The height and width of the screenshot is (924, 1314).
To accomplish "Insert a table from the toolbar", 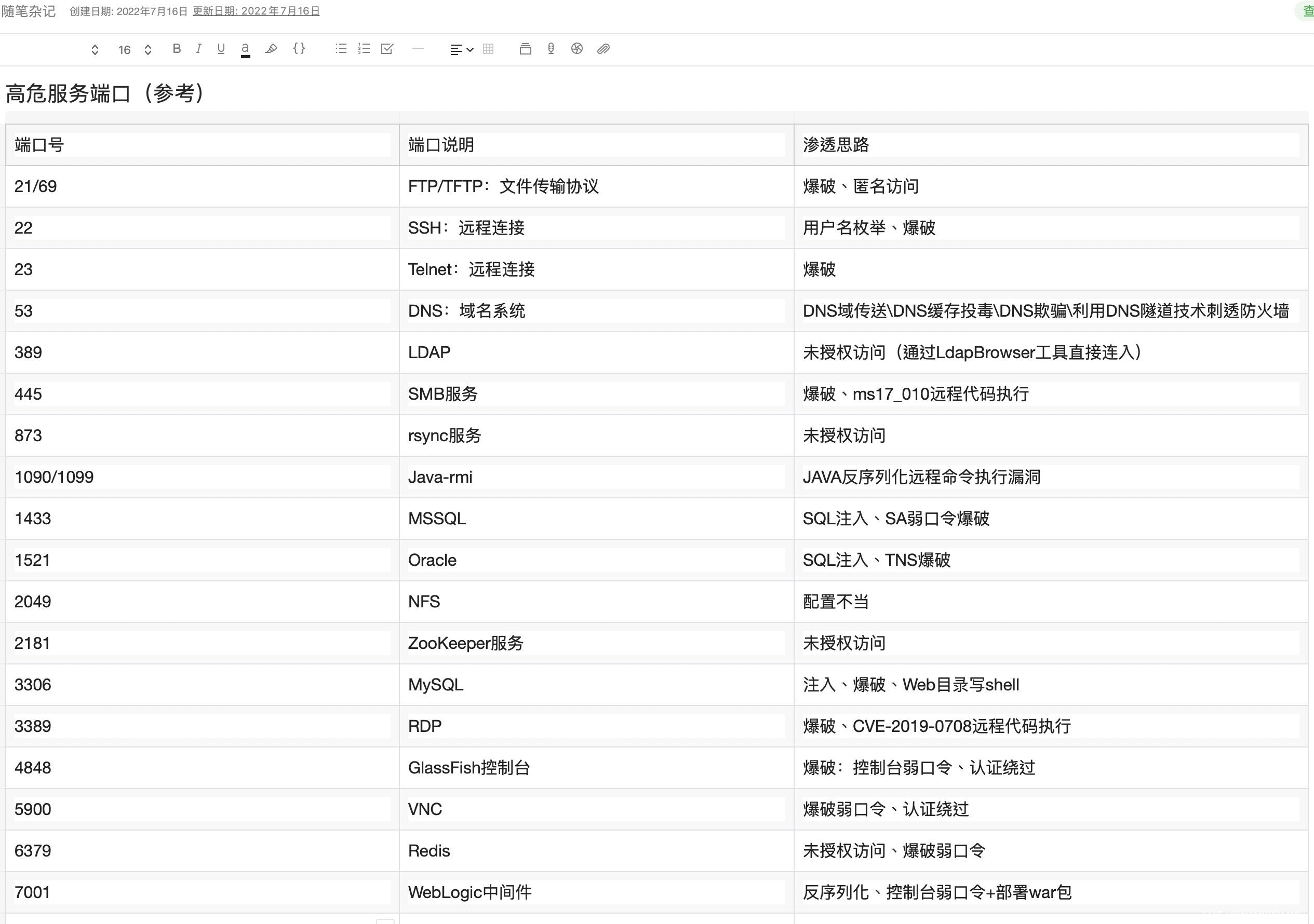I will point(488,49).
